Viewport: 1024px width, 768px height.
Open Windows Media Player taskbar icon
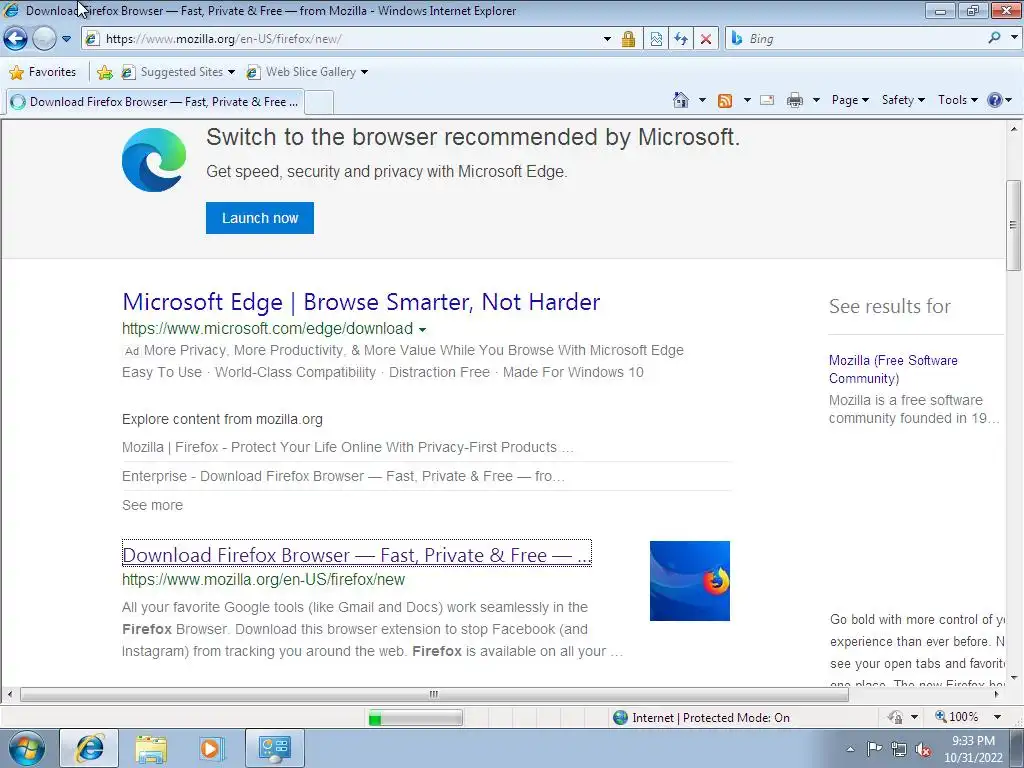(x=212, y=748)
